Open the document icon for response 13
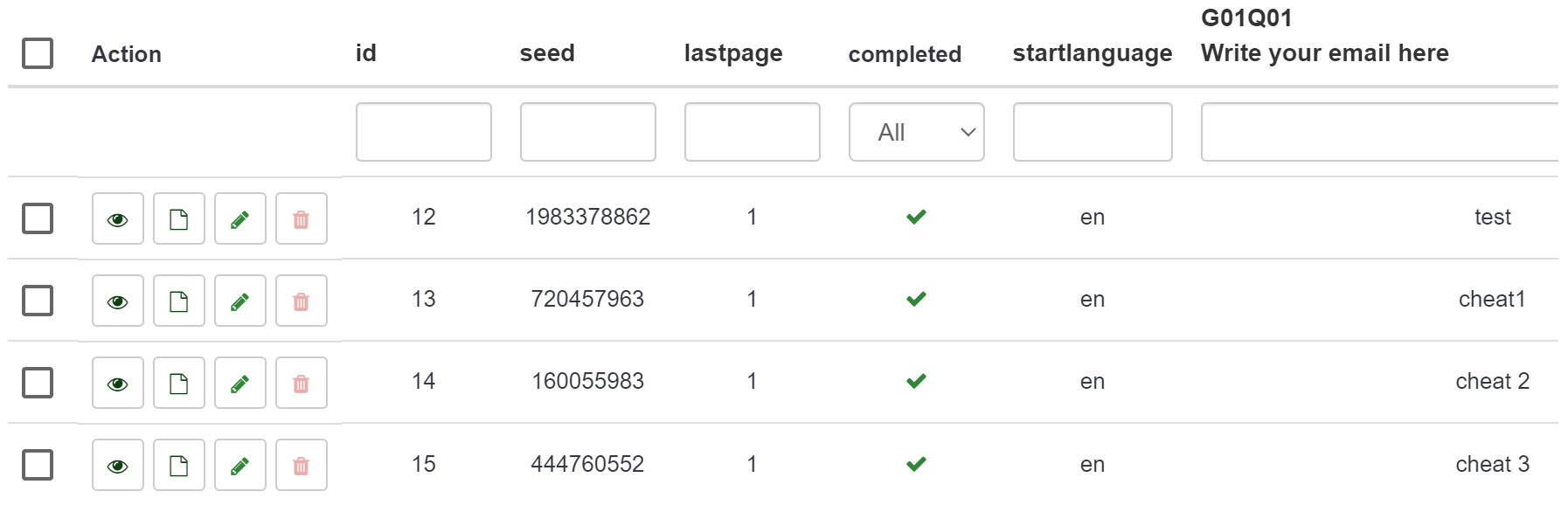 point(179,301)
